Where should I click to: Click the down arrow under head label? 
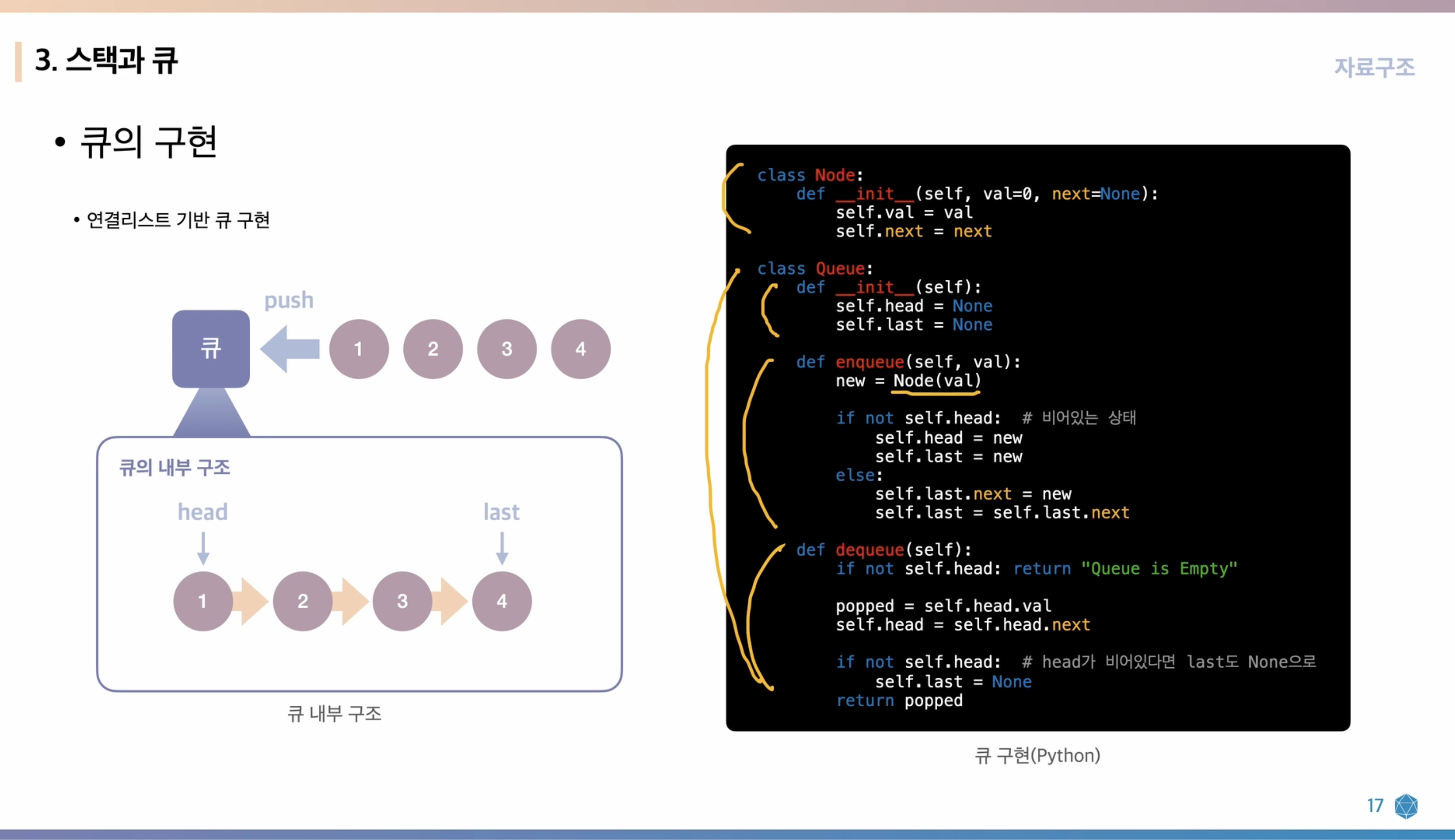(x=202, y=548)
